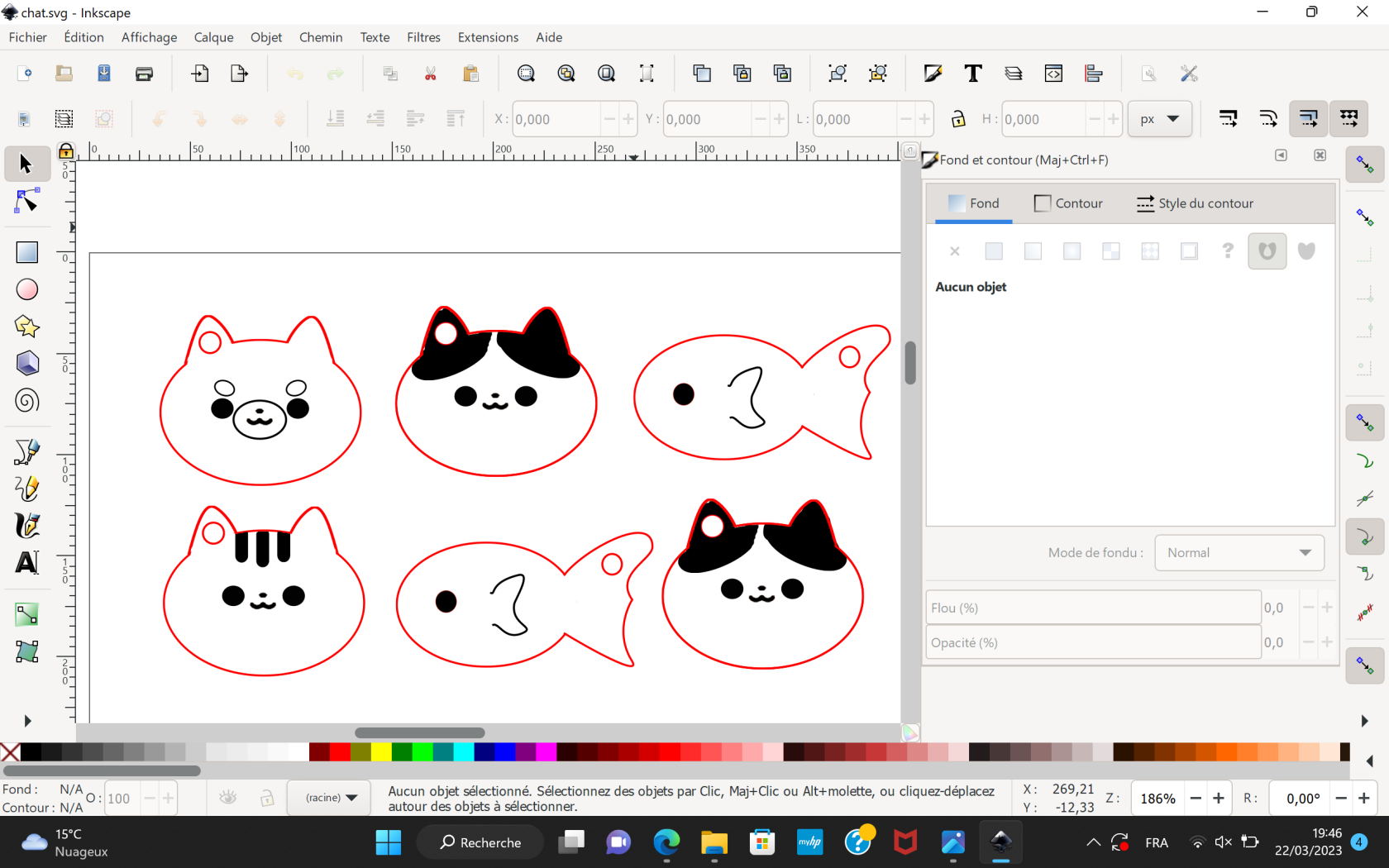Open the XML editor icon

(1053, 74)
